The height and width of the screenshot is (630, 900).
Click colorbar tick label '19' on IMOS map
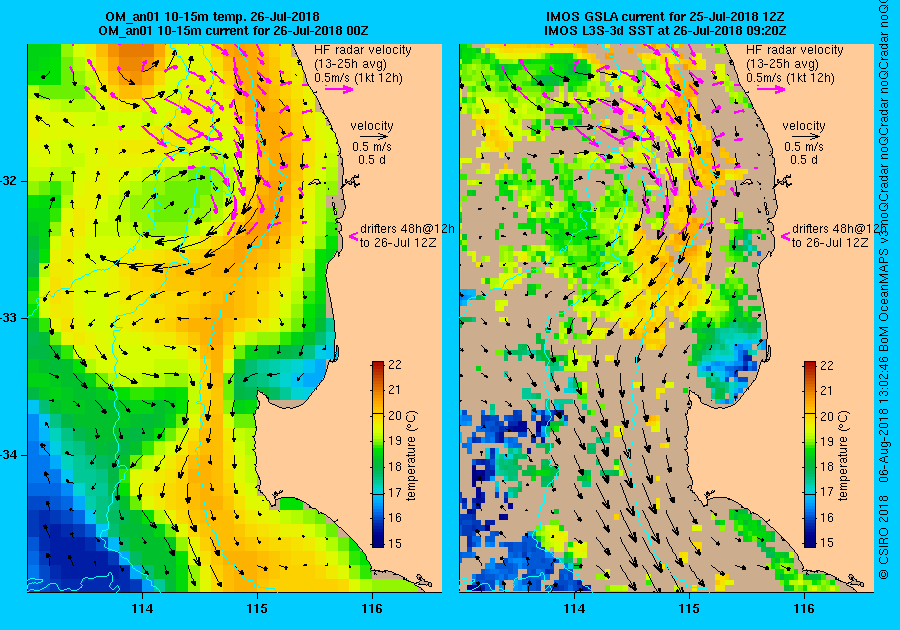pos(827,441)
